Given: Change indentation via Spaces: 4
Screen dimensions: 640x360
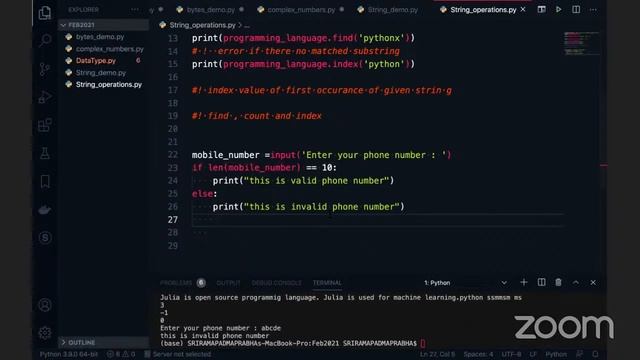Looking at the screenshot, I should tap(478, 354).
